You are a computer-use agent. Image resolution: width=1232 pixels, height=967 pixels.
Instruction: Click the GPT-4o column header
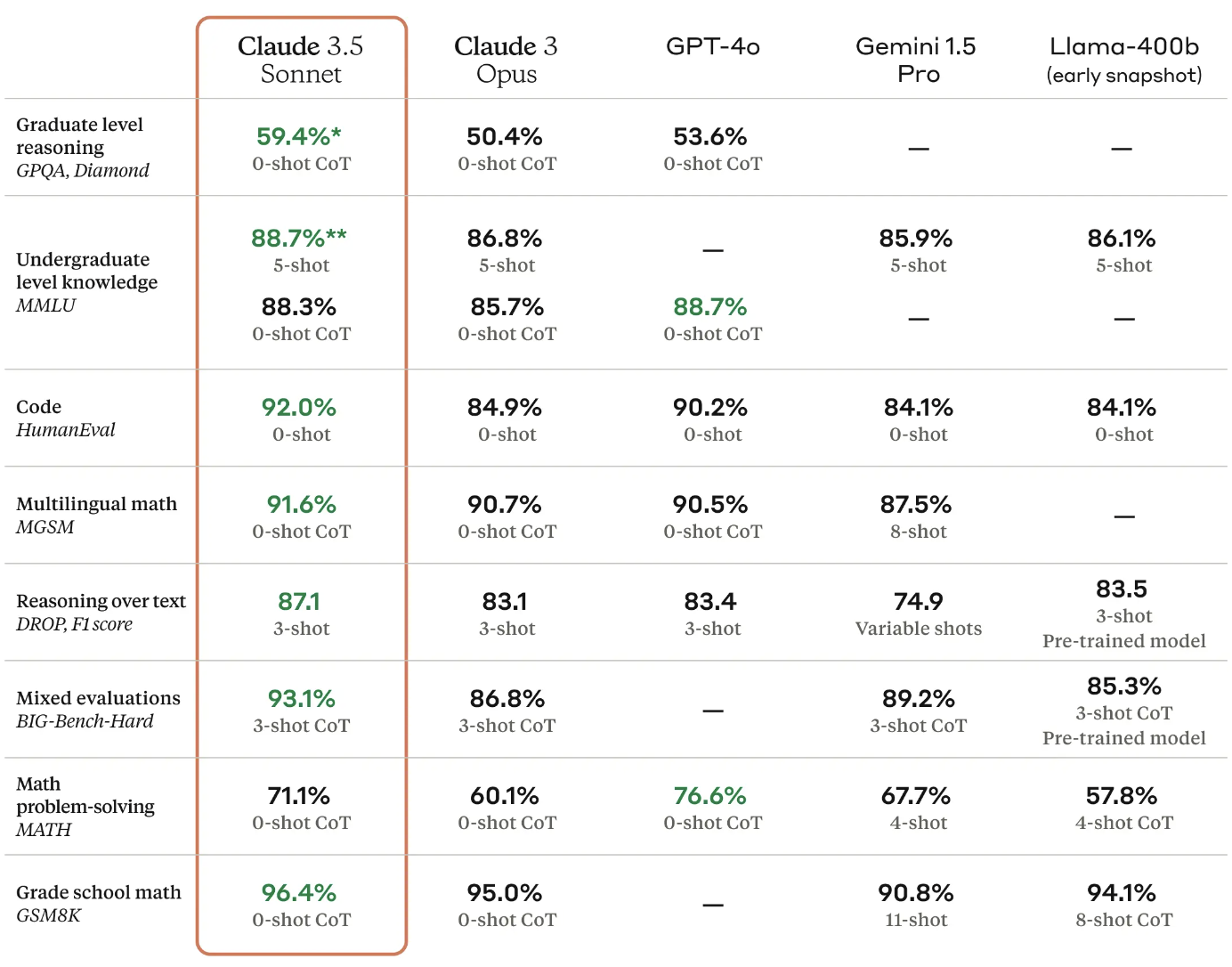point(712,46)
